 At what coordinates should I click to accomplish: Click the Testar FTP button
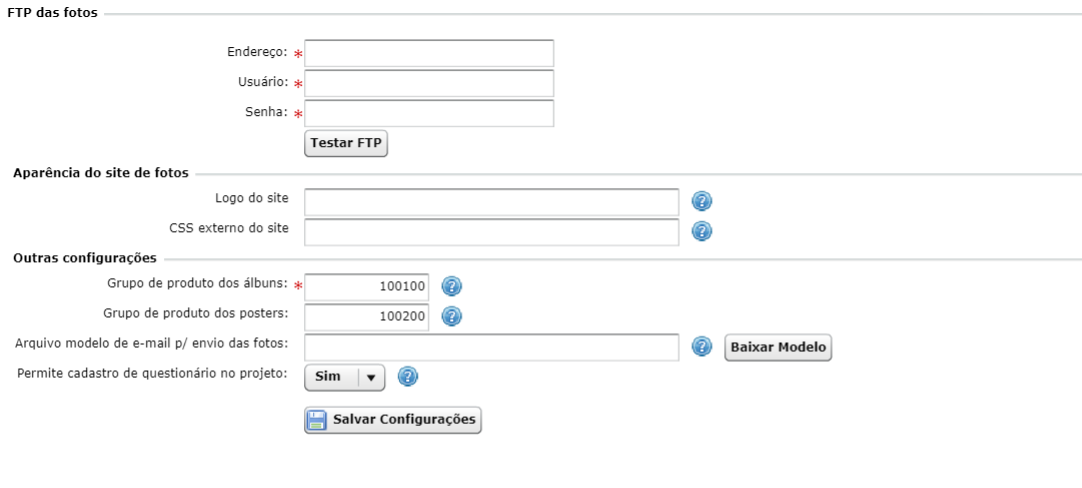[346, 144]
